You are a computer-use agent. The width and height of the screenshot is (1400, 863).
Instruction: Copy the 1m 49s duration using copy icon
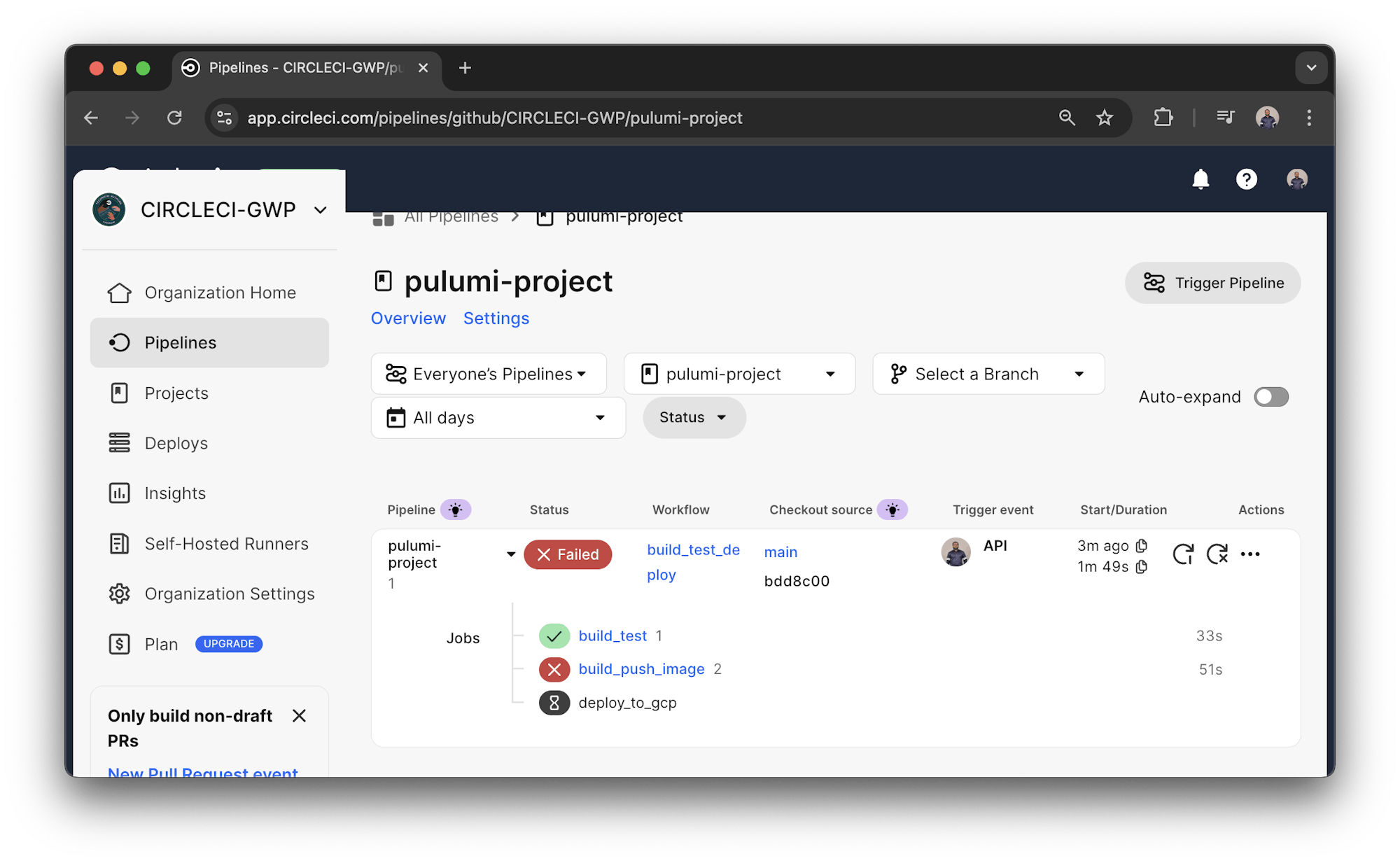click(1140, 567)
